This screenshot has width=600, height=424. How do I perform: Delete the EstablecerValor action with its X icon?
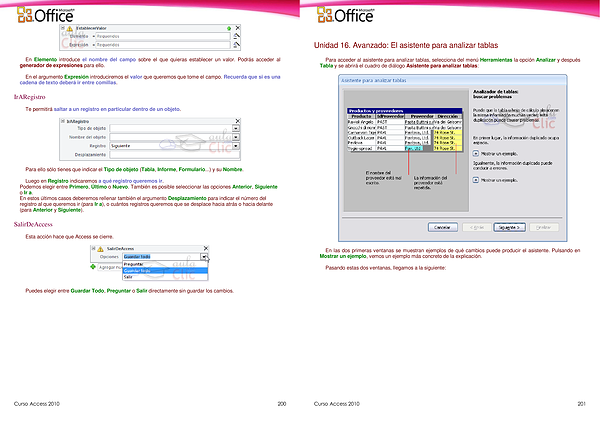click(236, 30)
